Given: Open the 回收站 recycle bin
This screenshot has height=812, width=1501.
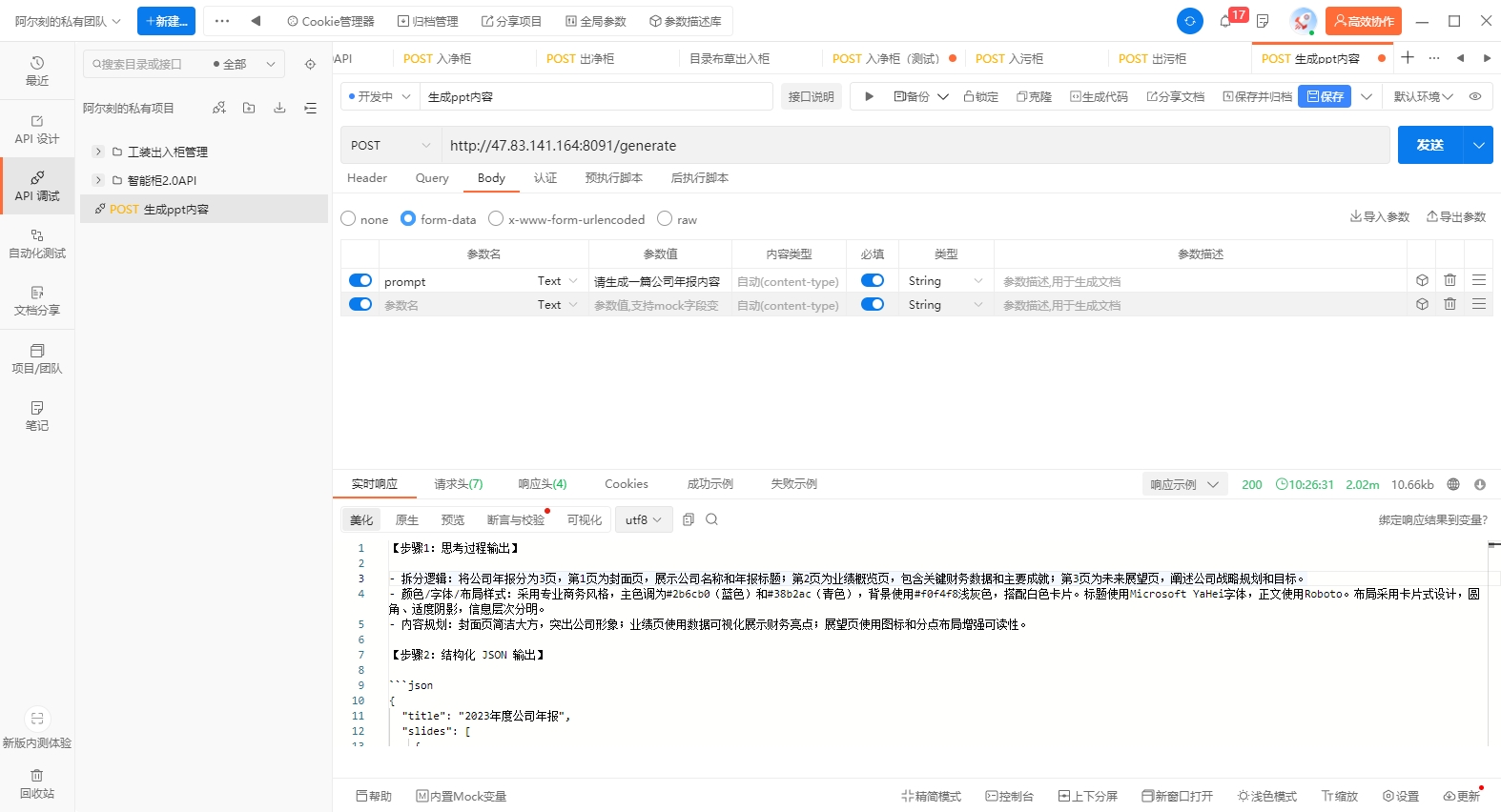Looking at the screenshot, I should [37, 784].
